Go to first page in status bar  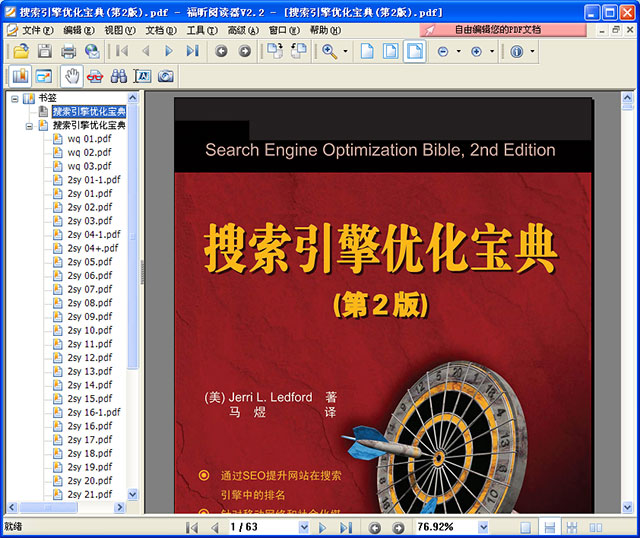coord(192,528)
